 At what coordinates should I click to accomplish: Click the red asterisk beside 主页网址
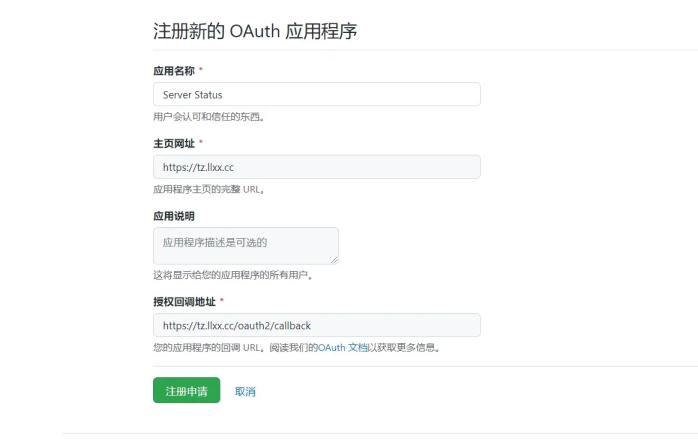point(201,142)
